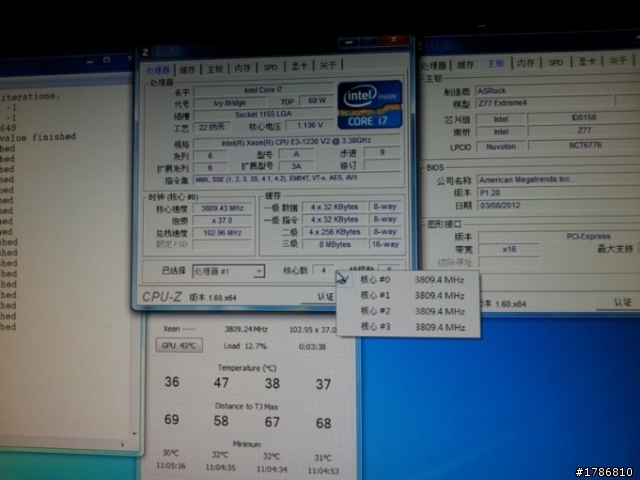Screen dimensions: 640x480
Task: Click the core count field showing 4
Action: pyautogui.click(x=323, y=270)
